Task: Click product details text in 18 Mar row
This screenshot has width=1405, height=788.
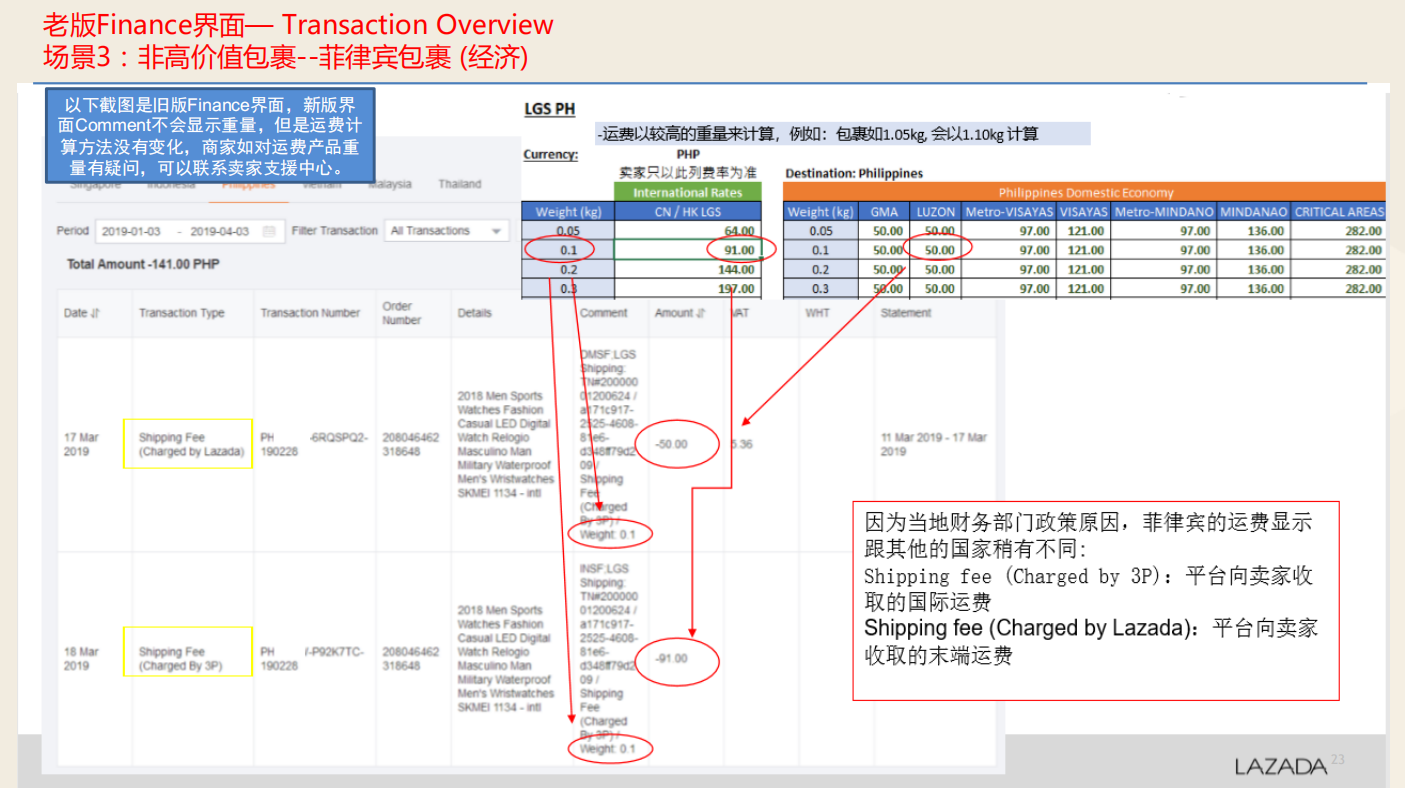Action: (506, 659)
